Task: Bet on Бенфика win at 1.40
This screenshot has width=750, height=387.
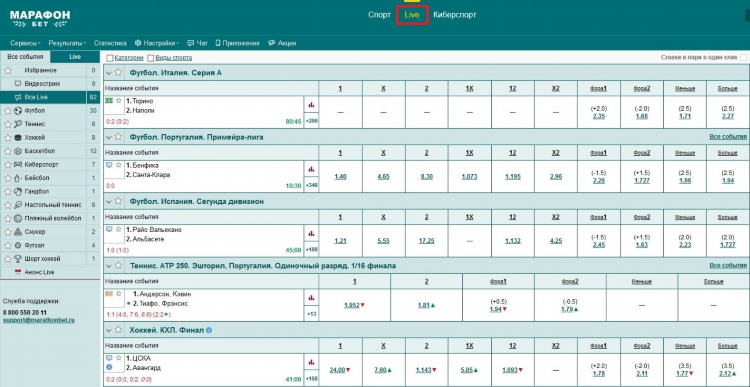Action: click(x=341, y=177)
